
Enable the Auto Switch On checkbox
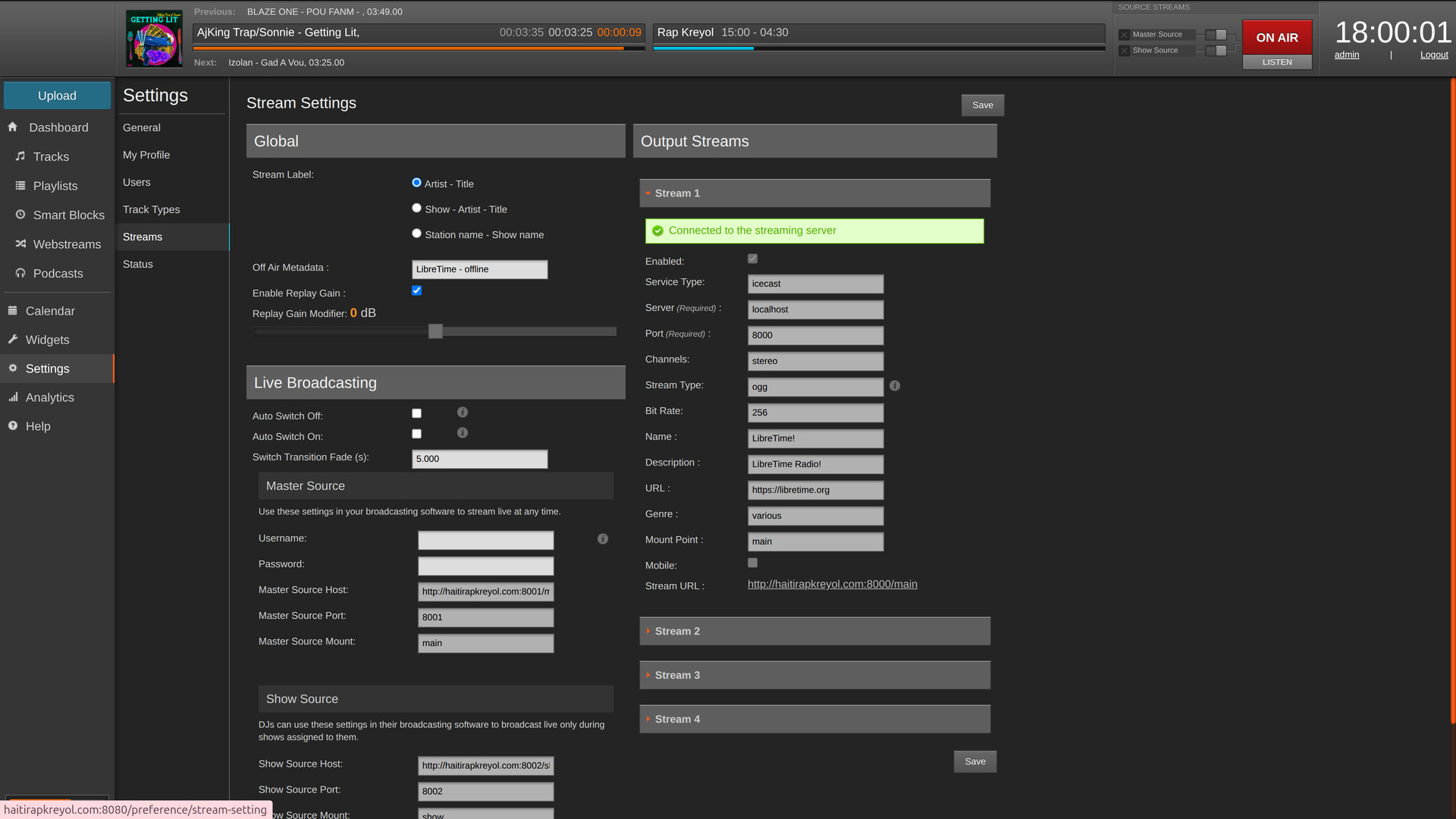(416, 434)
